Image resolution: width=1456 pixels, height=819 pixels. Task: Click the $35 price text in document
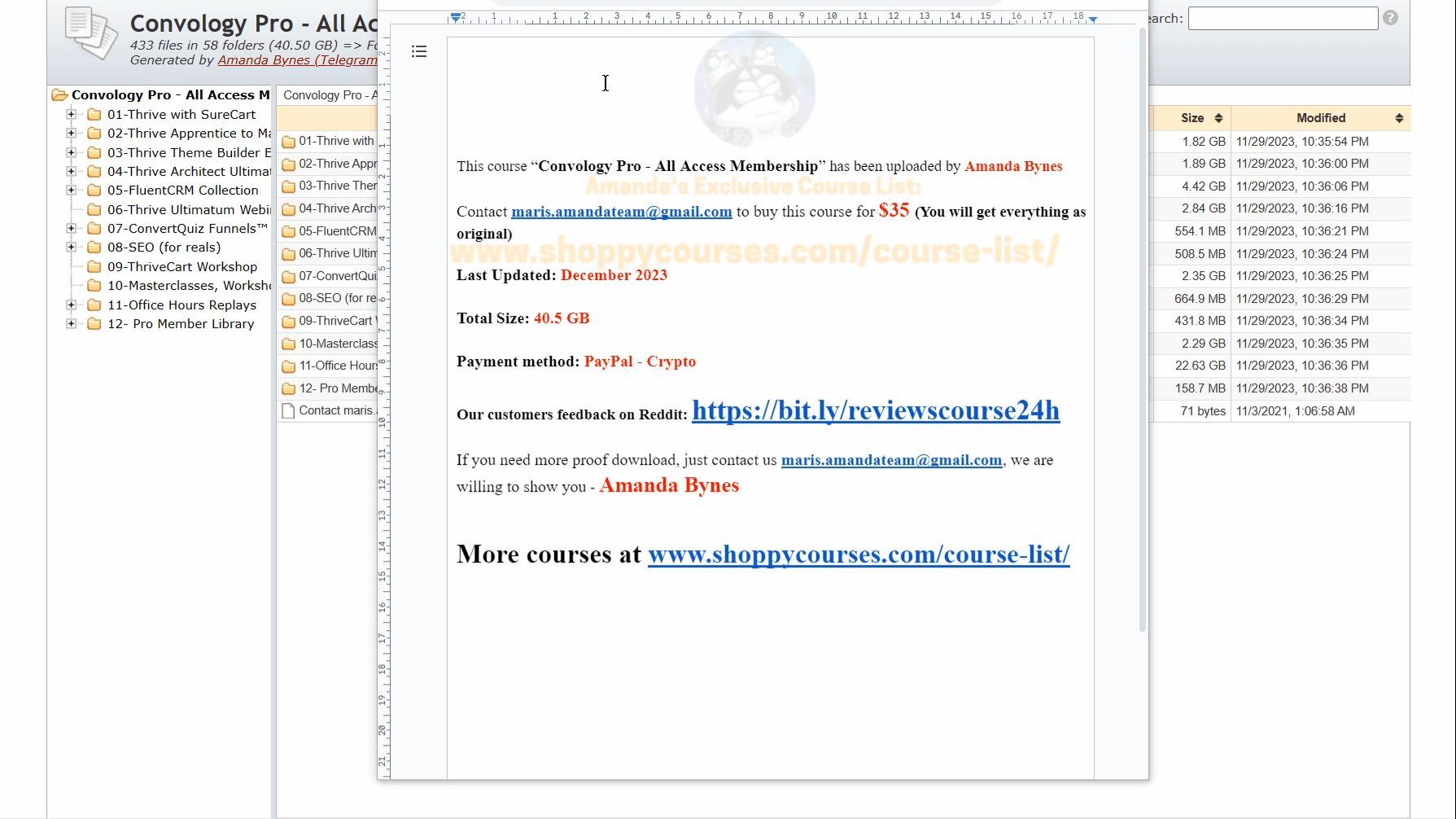[894, 210]
